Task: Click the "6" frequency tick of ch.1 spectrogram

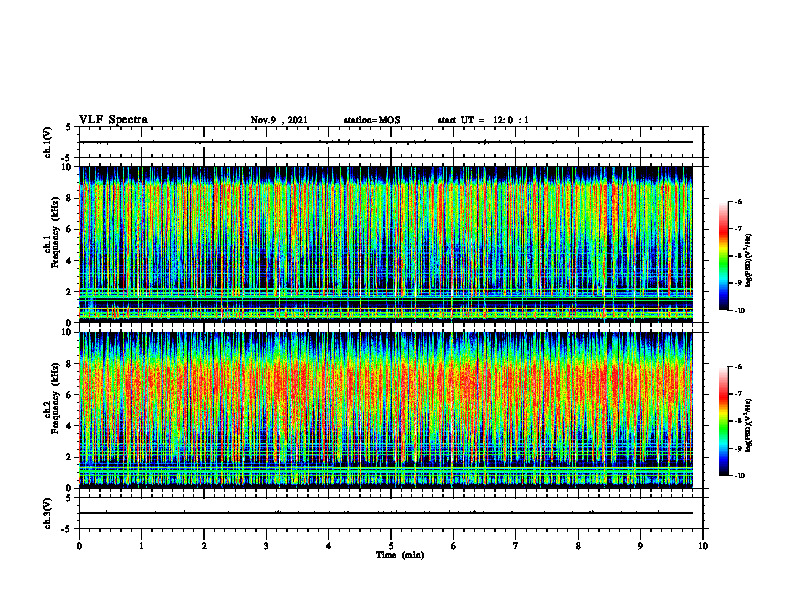Action: 70,230
